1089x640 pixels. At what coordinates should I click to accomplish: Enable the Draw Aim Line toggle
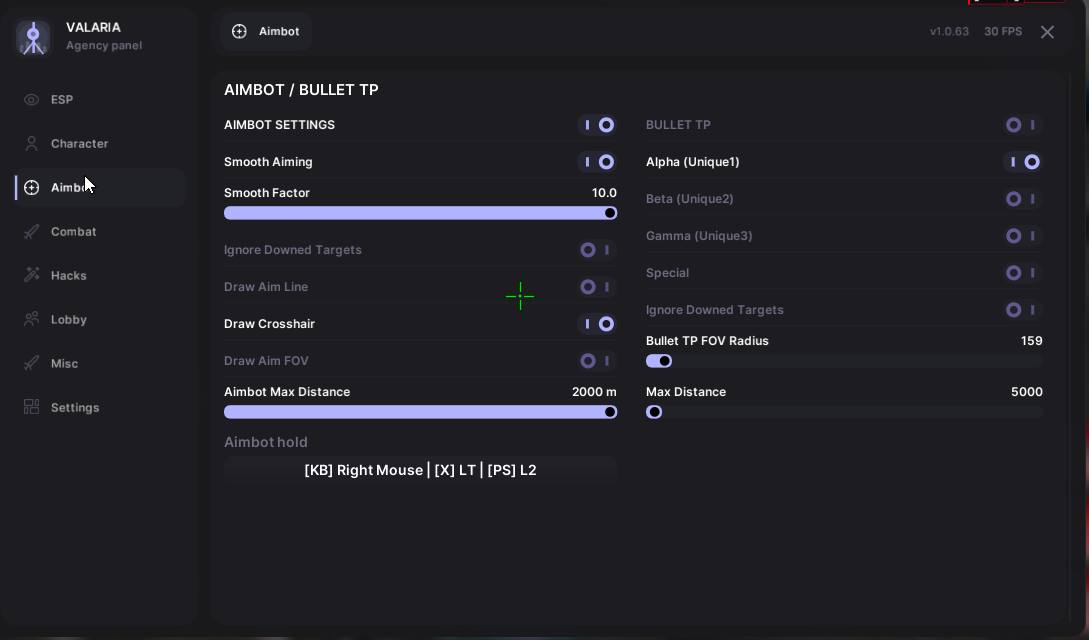pos(597,287)
